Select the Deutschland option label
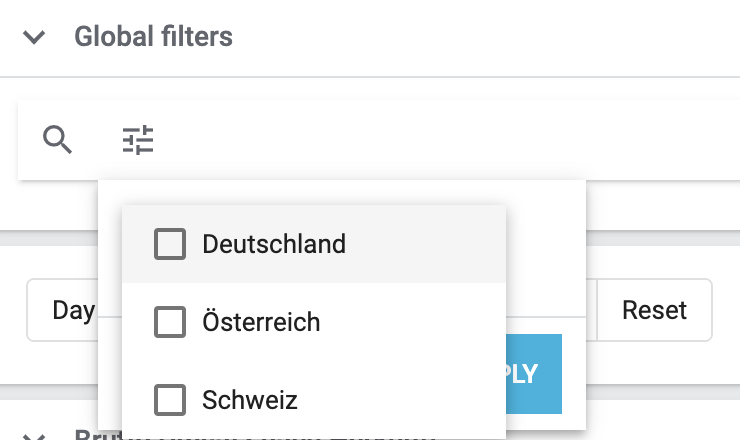The image size is (740, 440). [x=273, y=244]
